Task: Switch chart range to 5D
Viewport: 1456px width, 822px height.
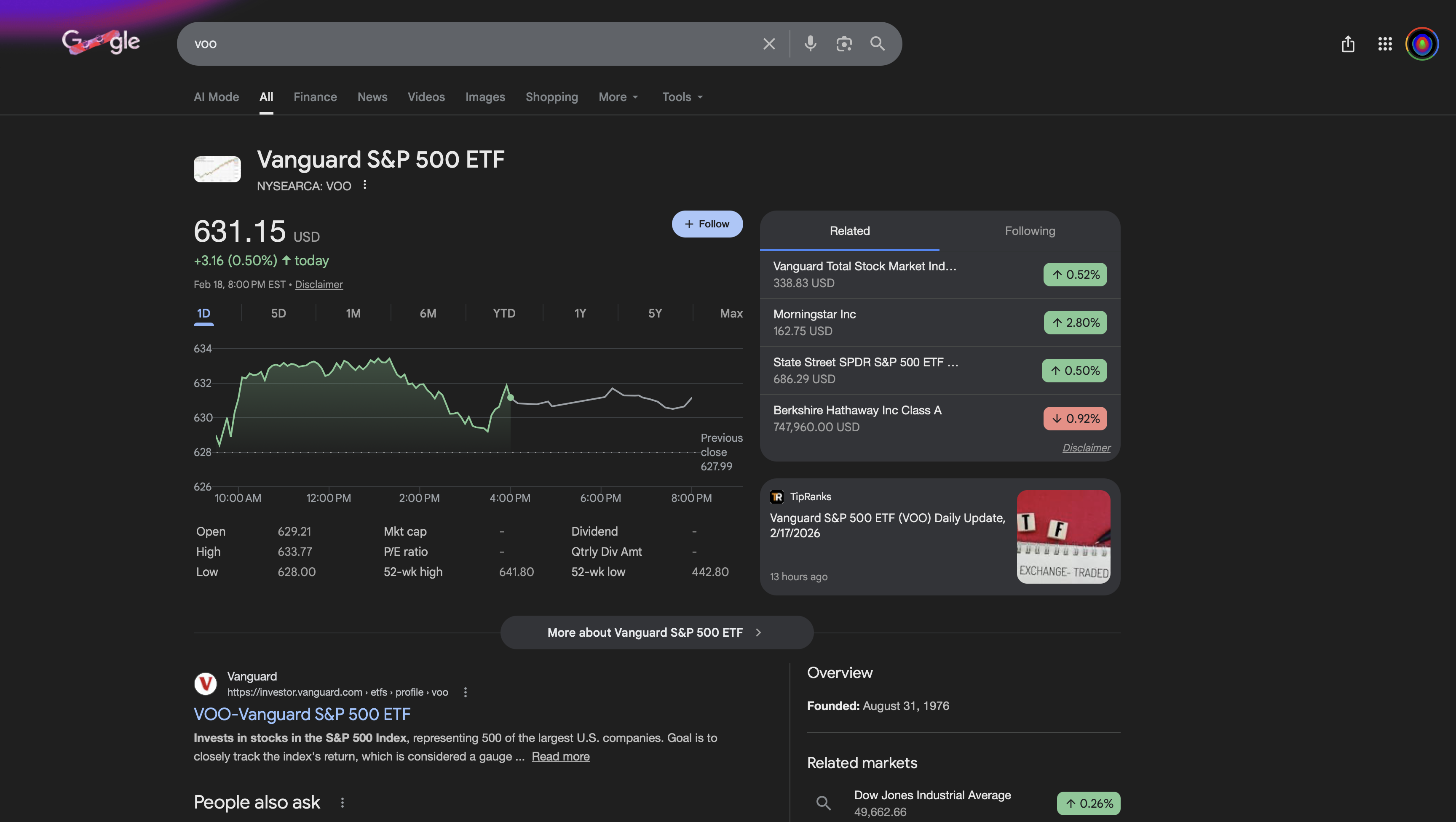Action: 278,314
